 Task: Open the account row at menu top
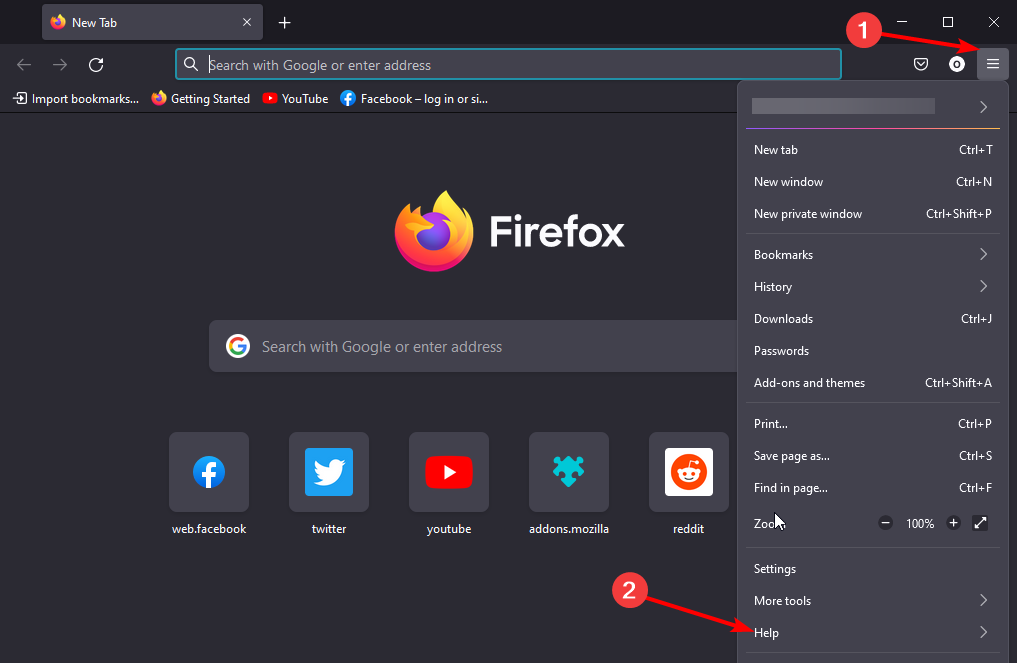872,106
